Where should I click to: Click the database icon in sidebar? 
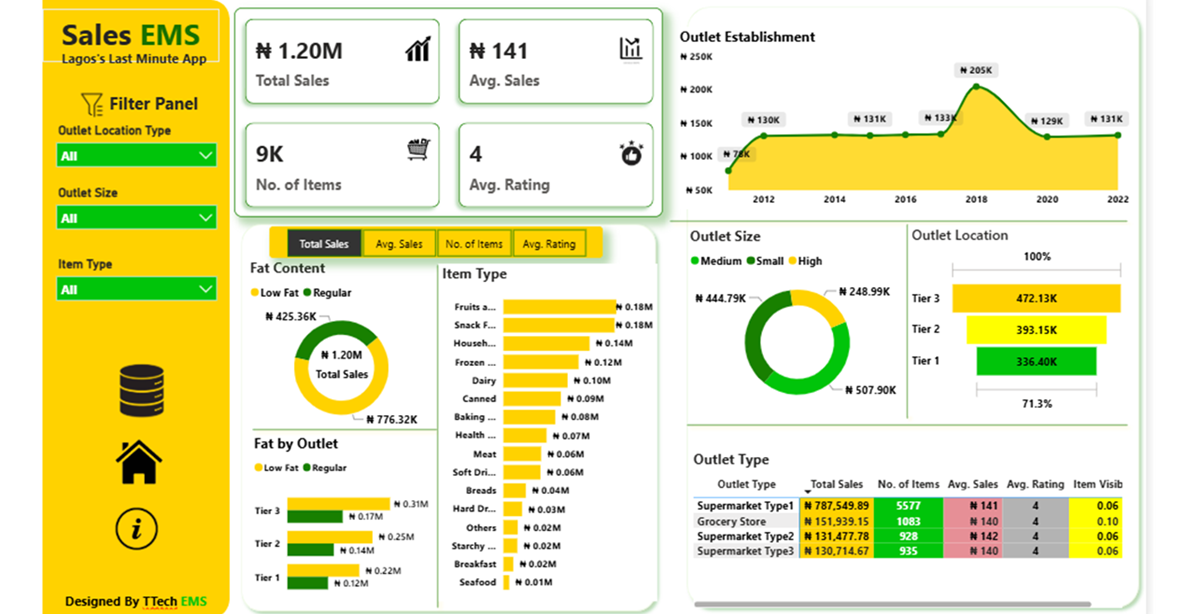pyautogui.click(x=140, y=391)
